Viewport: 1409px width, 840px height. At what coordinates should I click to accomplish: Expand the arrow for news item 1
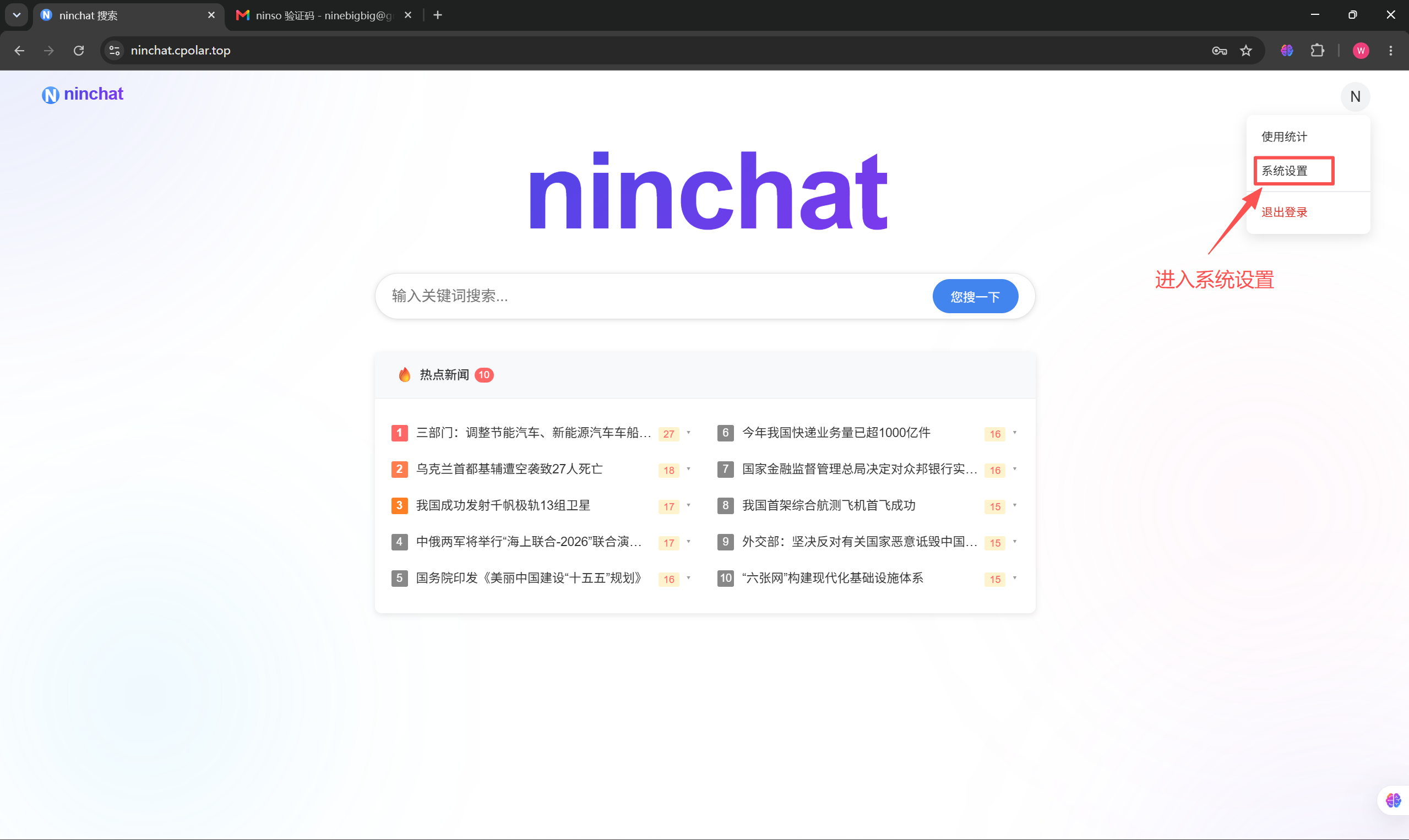click(x=688, y=433)
